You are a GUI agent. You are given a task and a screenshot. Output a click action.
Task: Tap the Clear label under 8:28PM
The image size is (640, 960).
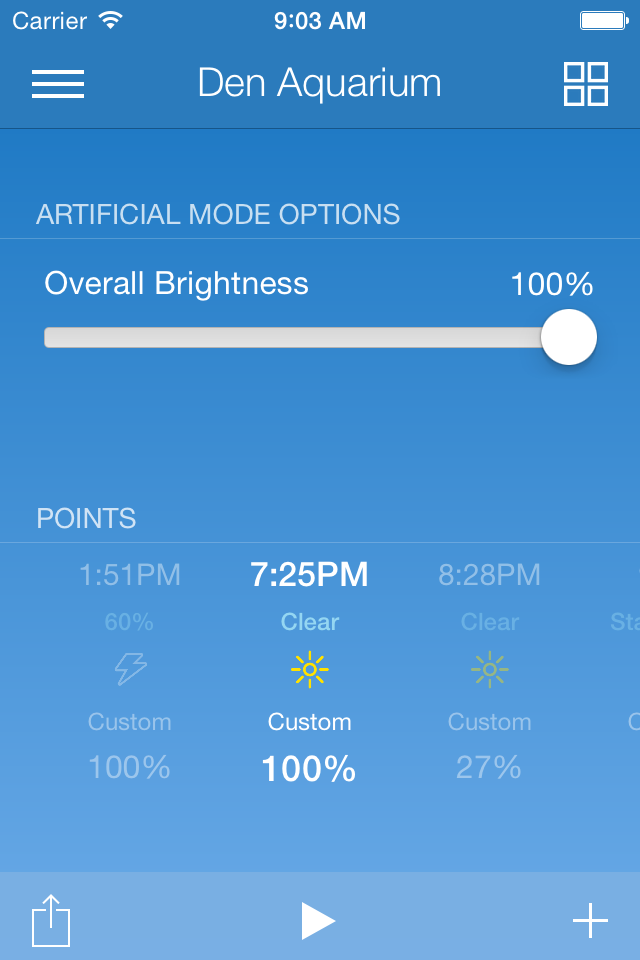490,622
